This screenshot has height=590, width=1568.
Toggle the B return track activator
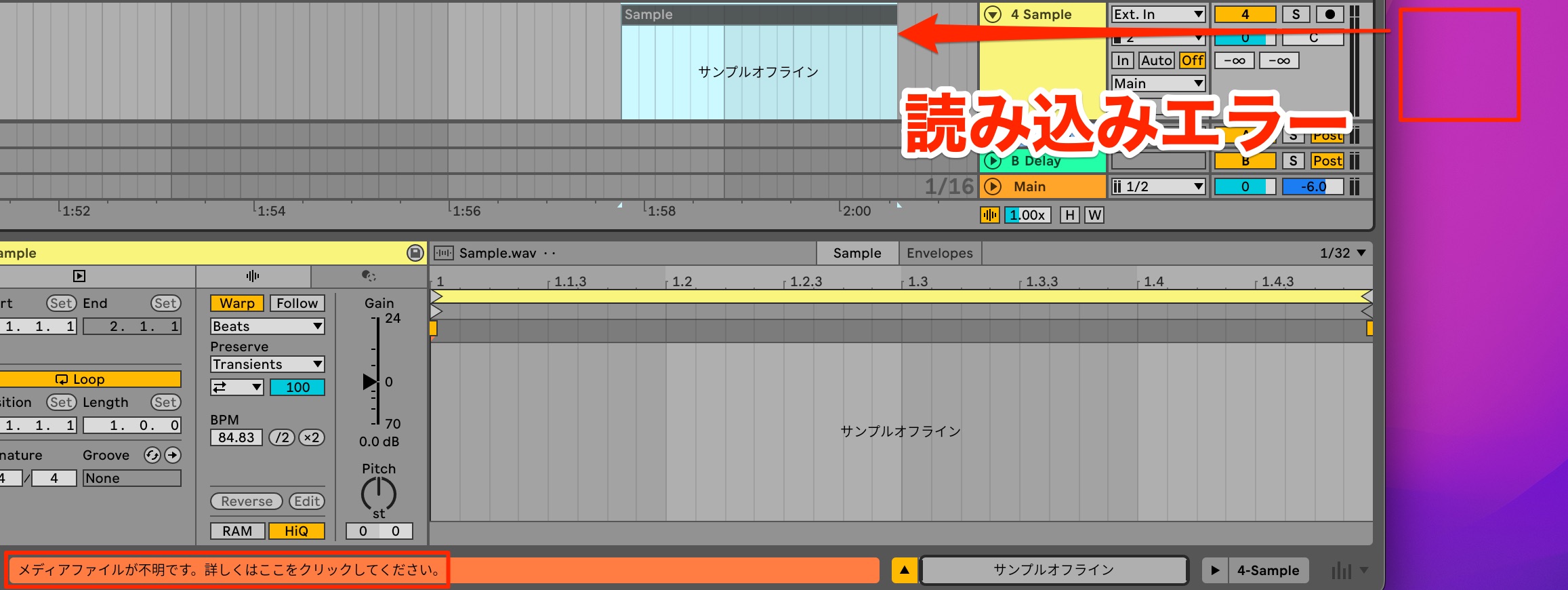(x=1245, y=161)
